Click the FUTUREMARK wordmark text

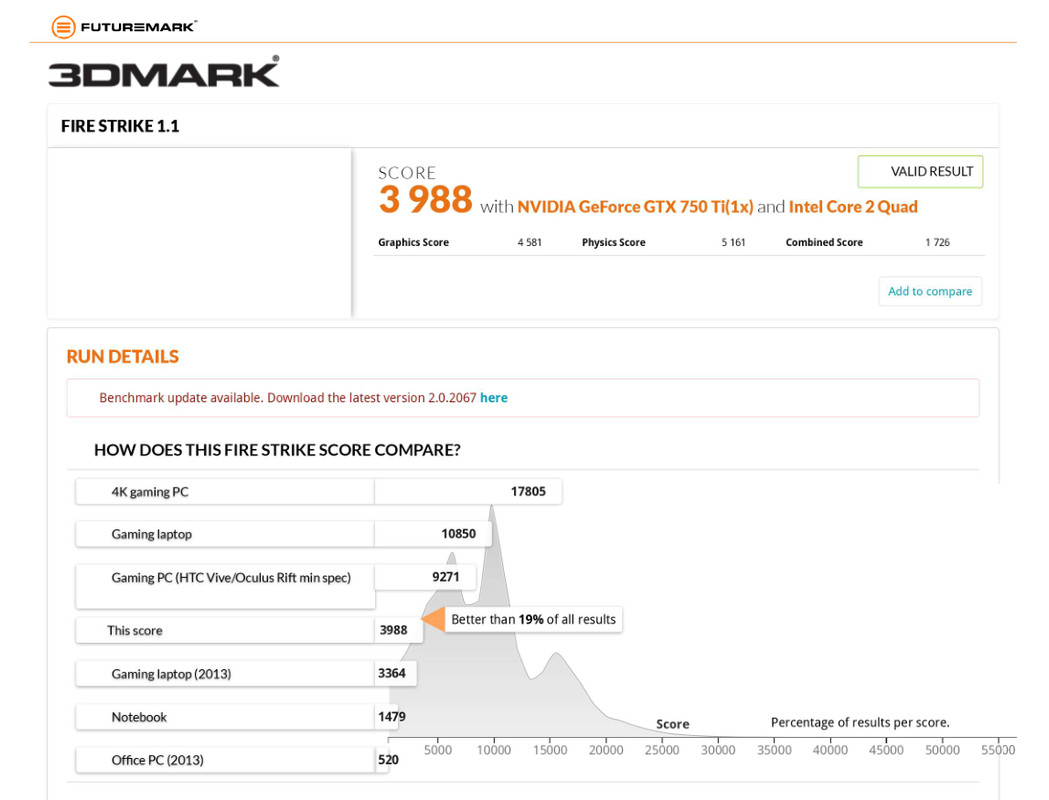point(138,27)
